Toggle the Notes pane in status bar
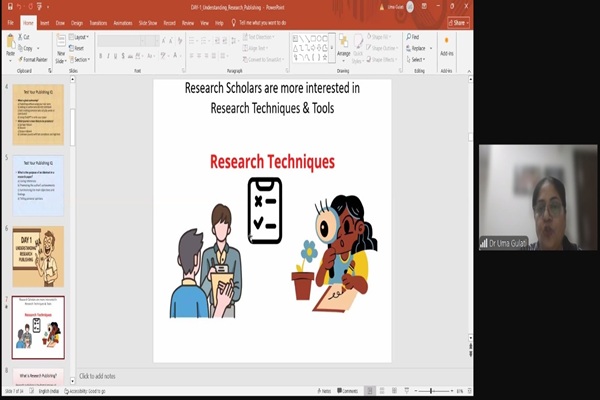This screenshot has width=600, height=400. 326,390
